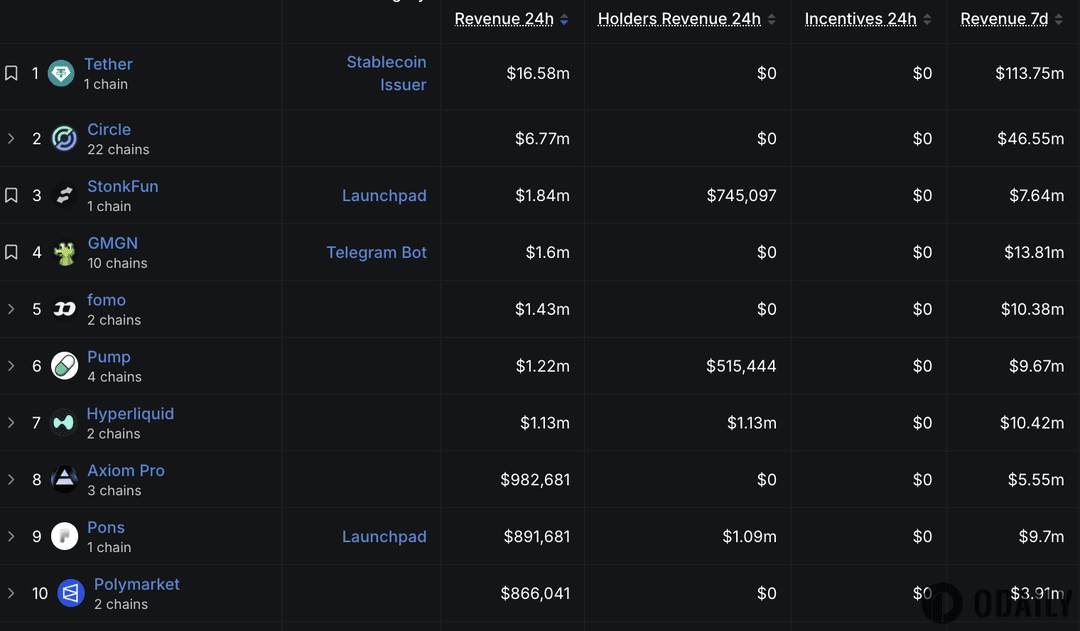Bookmark the Tether row
This screenshot has height=631, width=1080.
coord(11,73)
